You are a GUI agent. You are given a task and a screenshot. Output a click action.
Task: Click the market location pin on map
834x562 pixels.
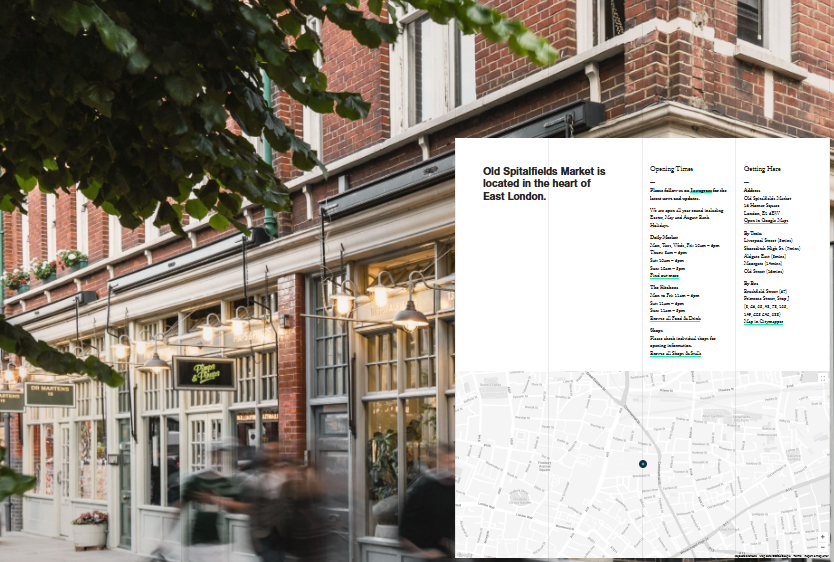tap(642, 464)
